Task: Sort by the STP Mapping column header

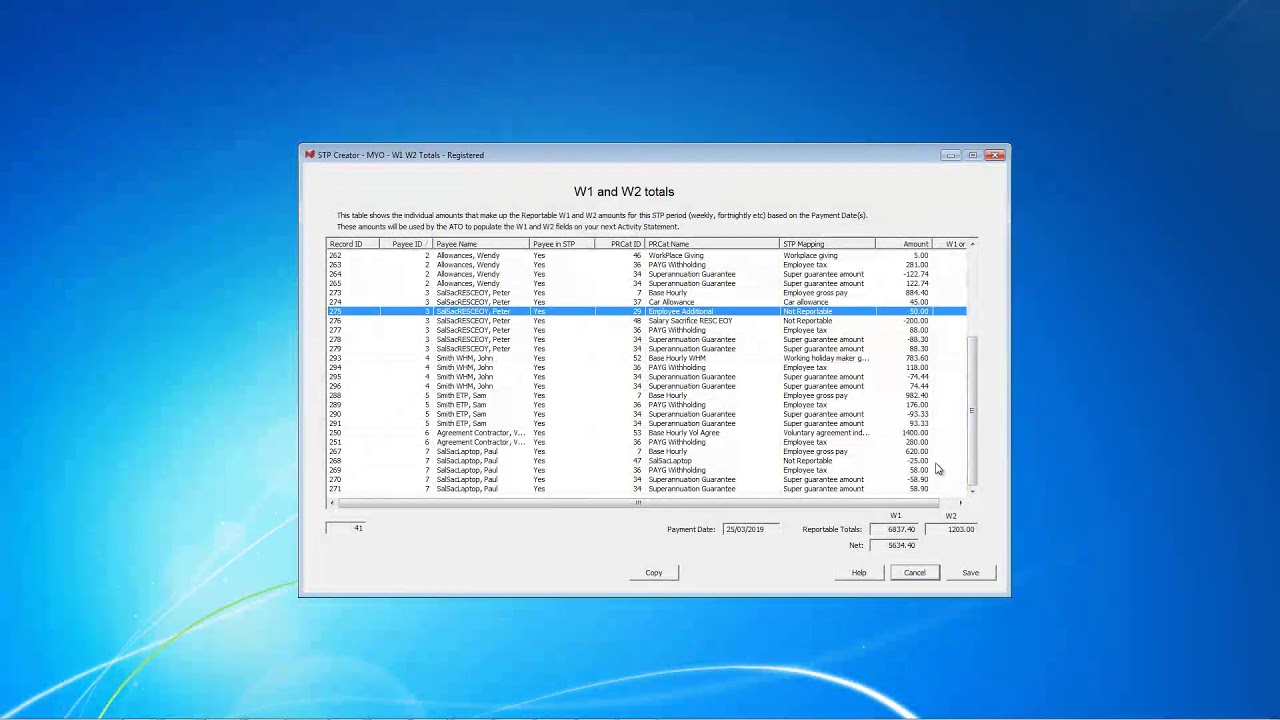Action: (827, 244)
